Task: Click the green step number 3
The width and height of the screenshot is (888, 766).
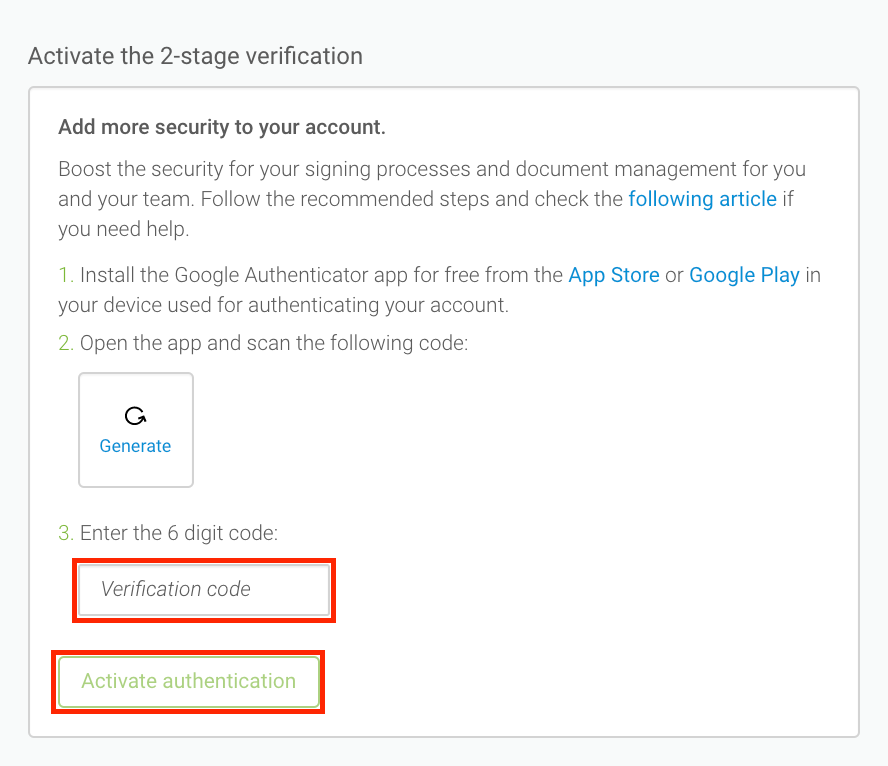Action: (66, 533)
